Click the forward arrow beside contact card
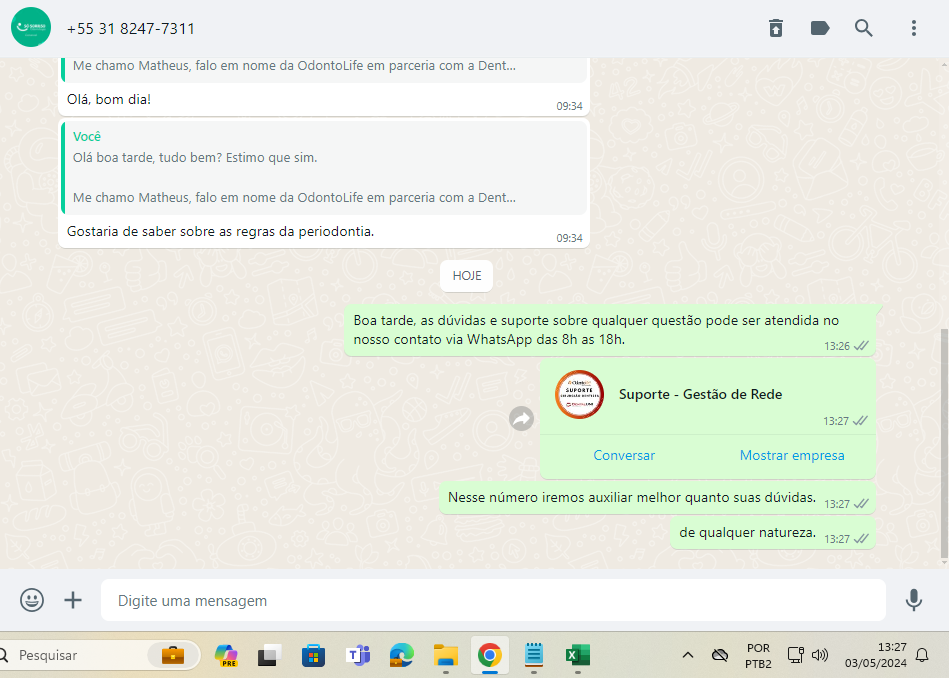 coord(521,418)
